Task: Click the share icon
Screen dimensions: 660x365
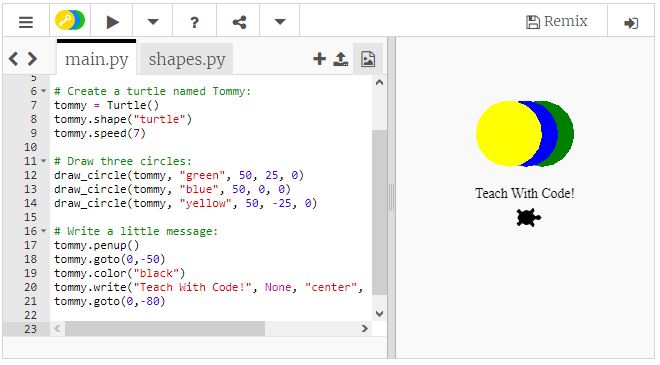Action: tap(240, 22)
